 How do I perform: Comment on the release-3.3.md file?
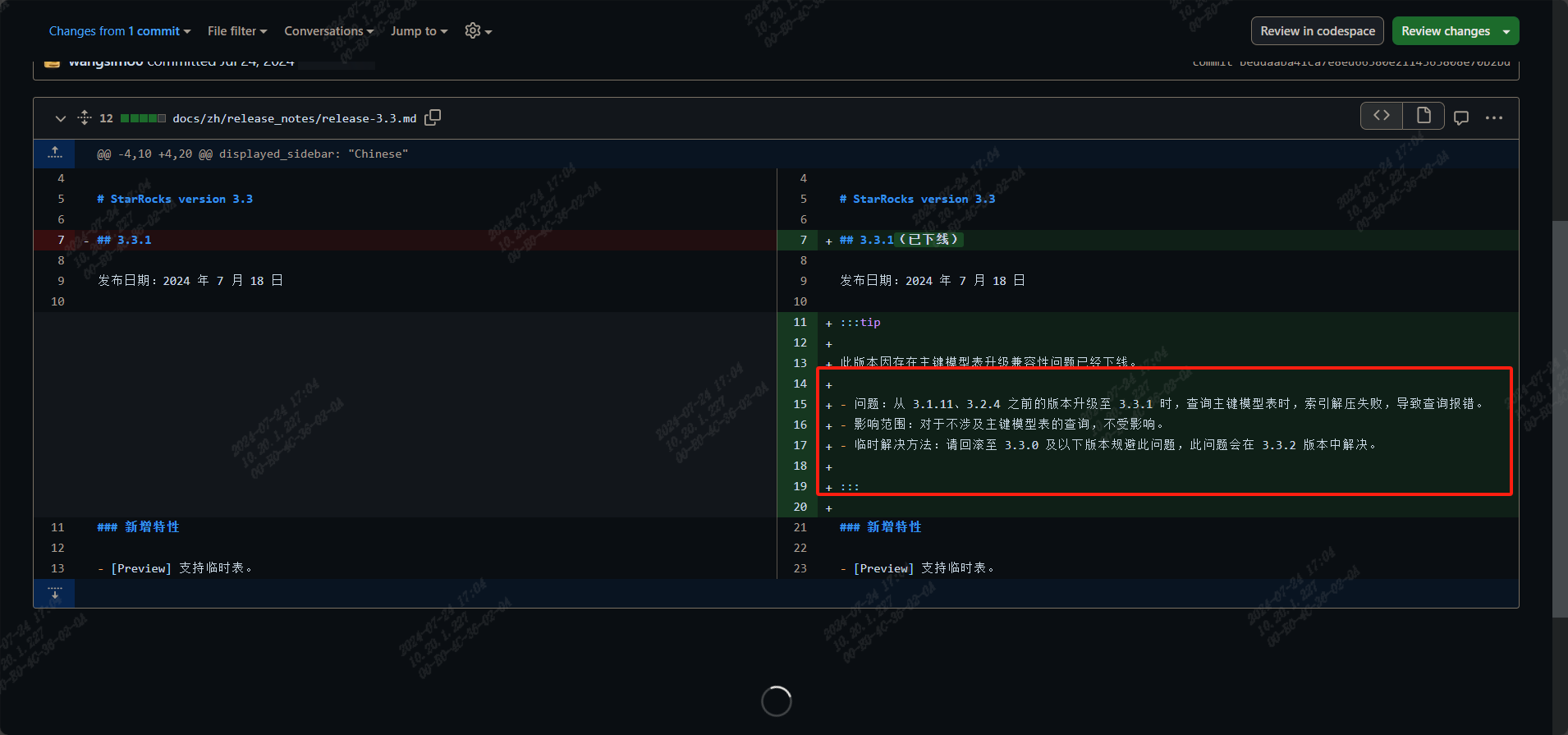1461,117
